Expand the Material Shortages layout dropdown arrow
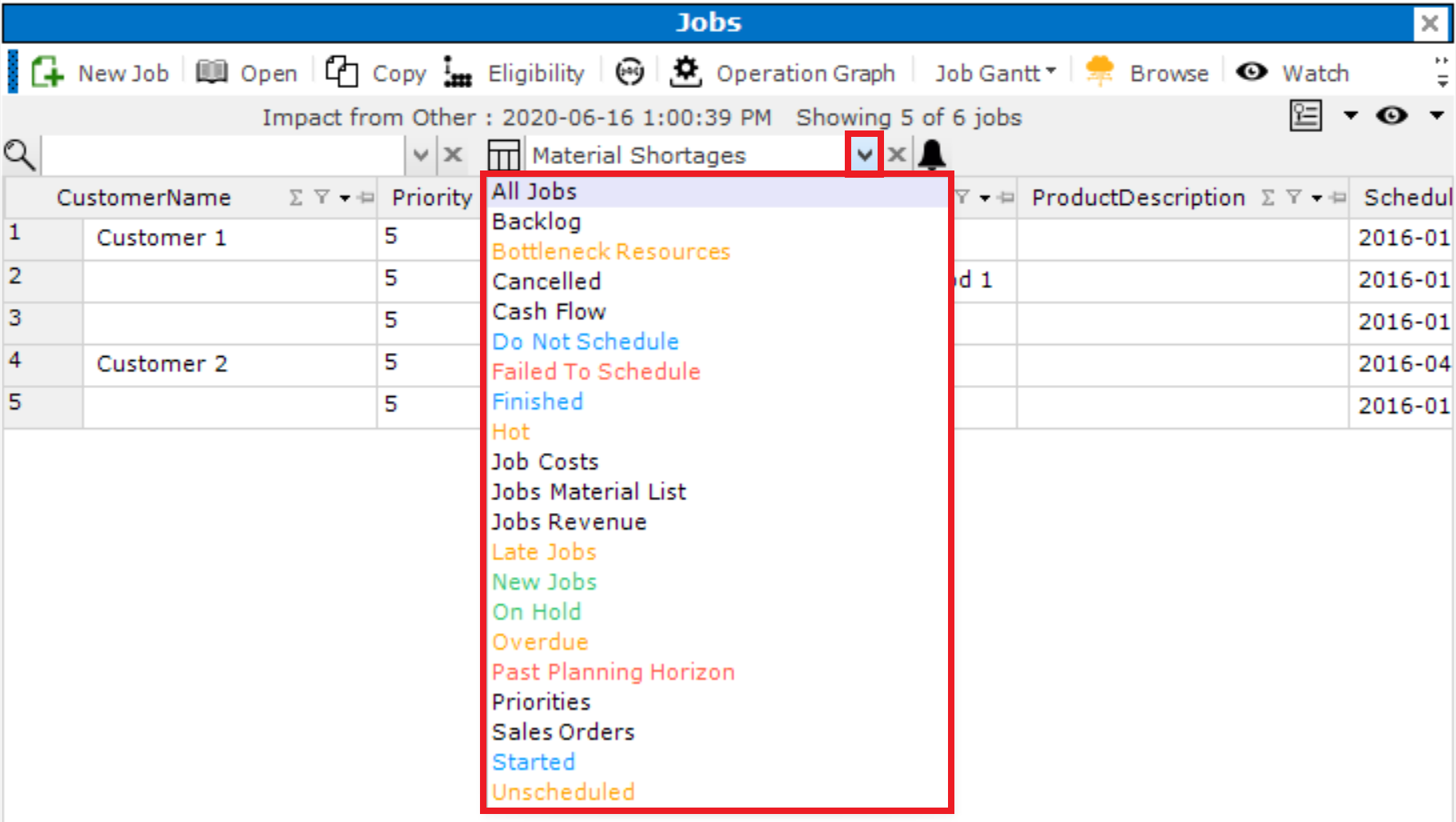 click(x=864, y=154)
